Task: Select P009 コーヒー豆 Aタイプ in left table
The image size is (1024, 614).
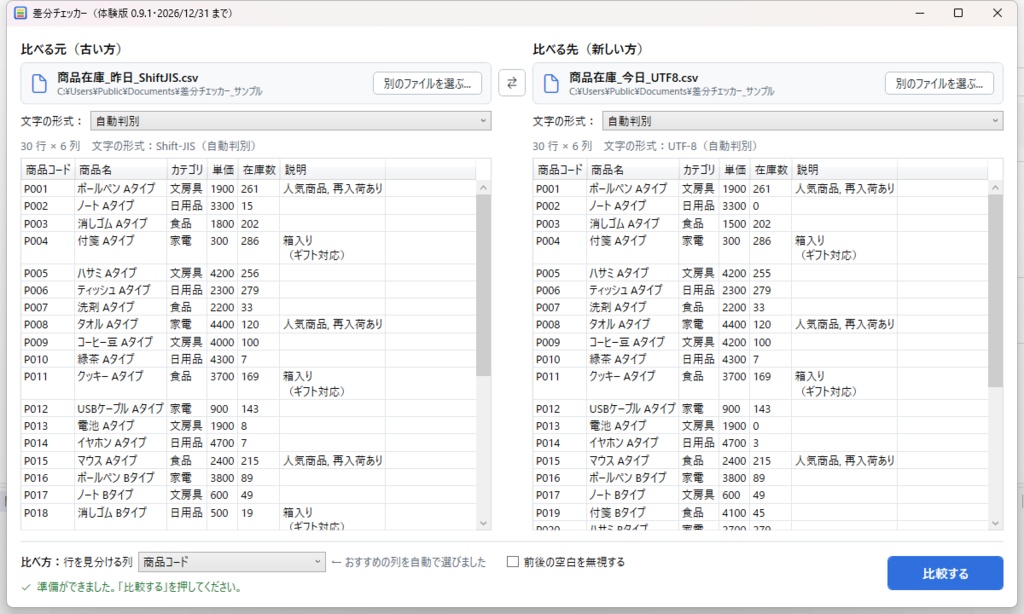Action: [249, 342]
